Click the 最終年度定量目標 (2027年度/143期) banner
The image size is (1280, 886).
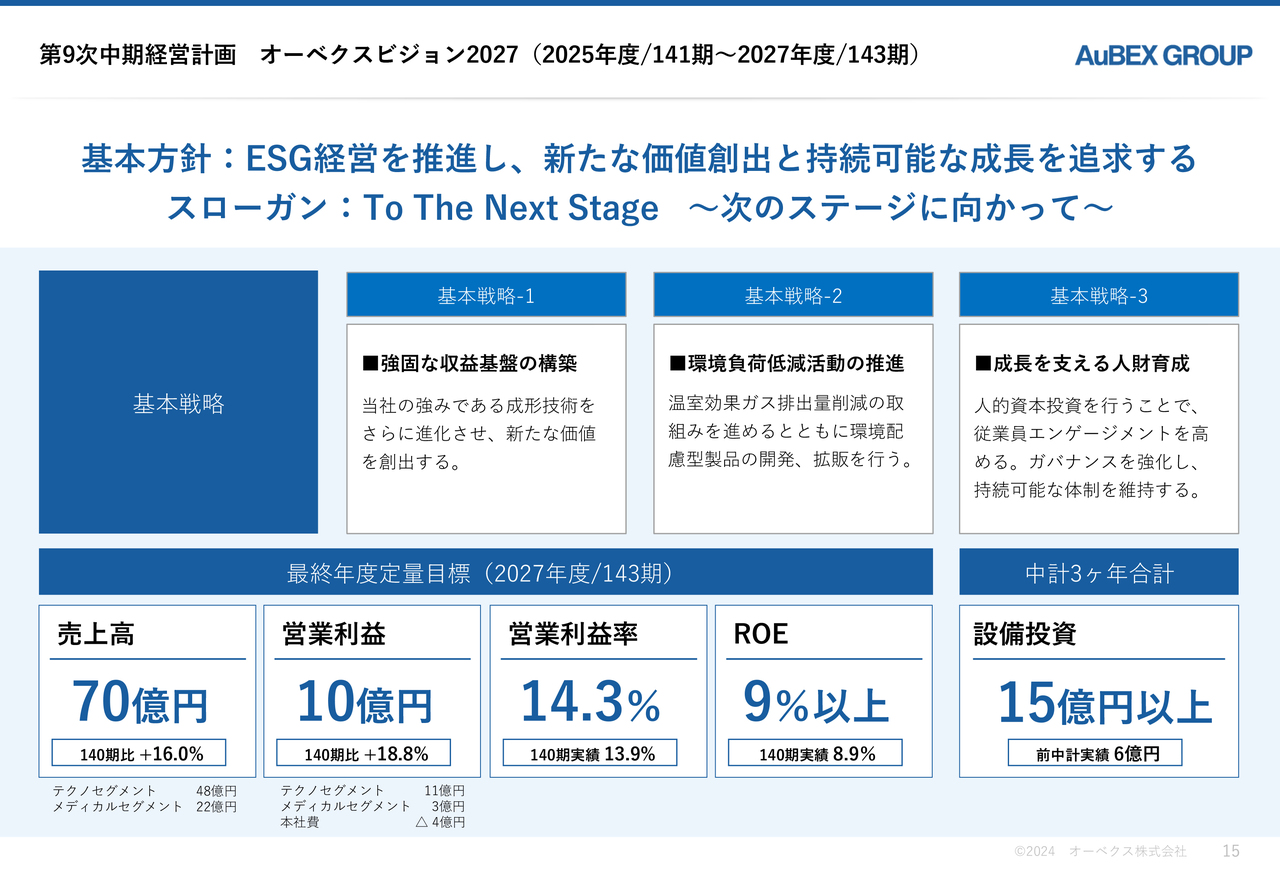coord(486,572)
